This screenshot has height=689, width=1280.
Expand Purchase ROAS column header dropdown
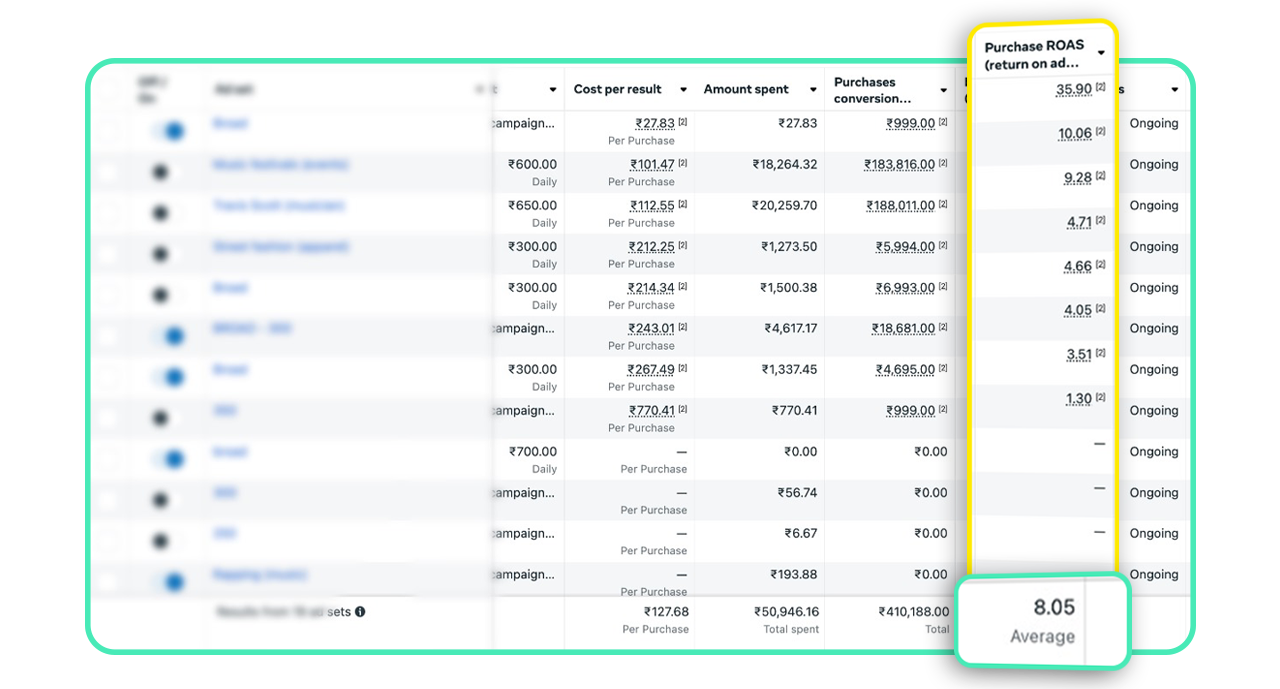coord(1101,53)
